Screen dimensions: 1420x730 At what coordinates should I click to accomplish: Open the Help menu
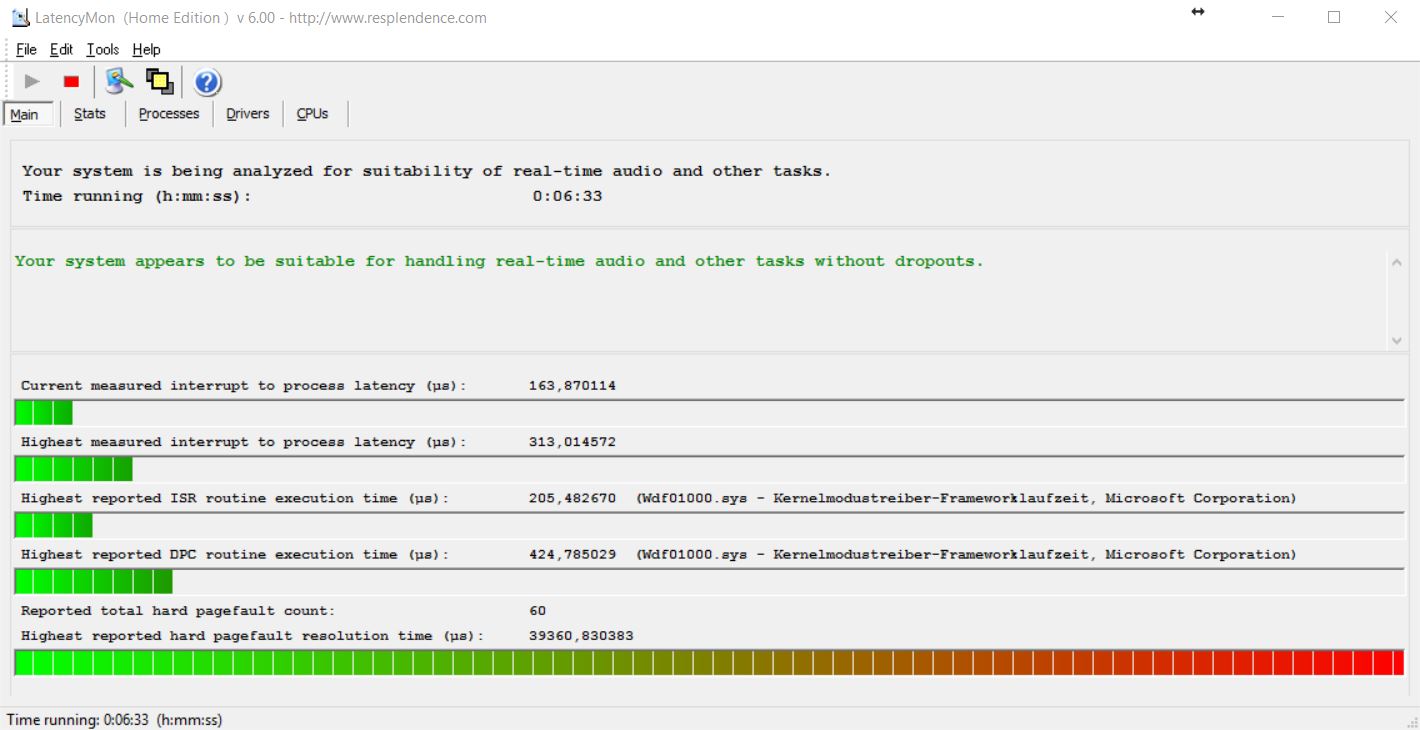(146, 49)
